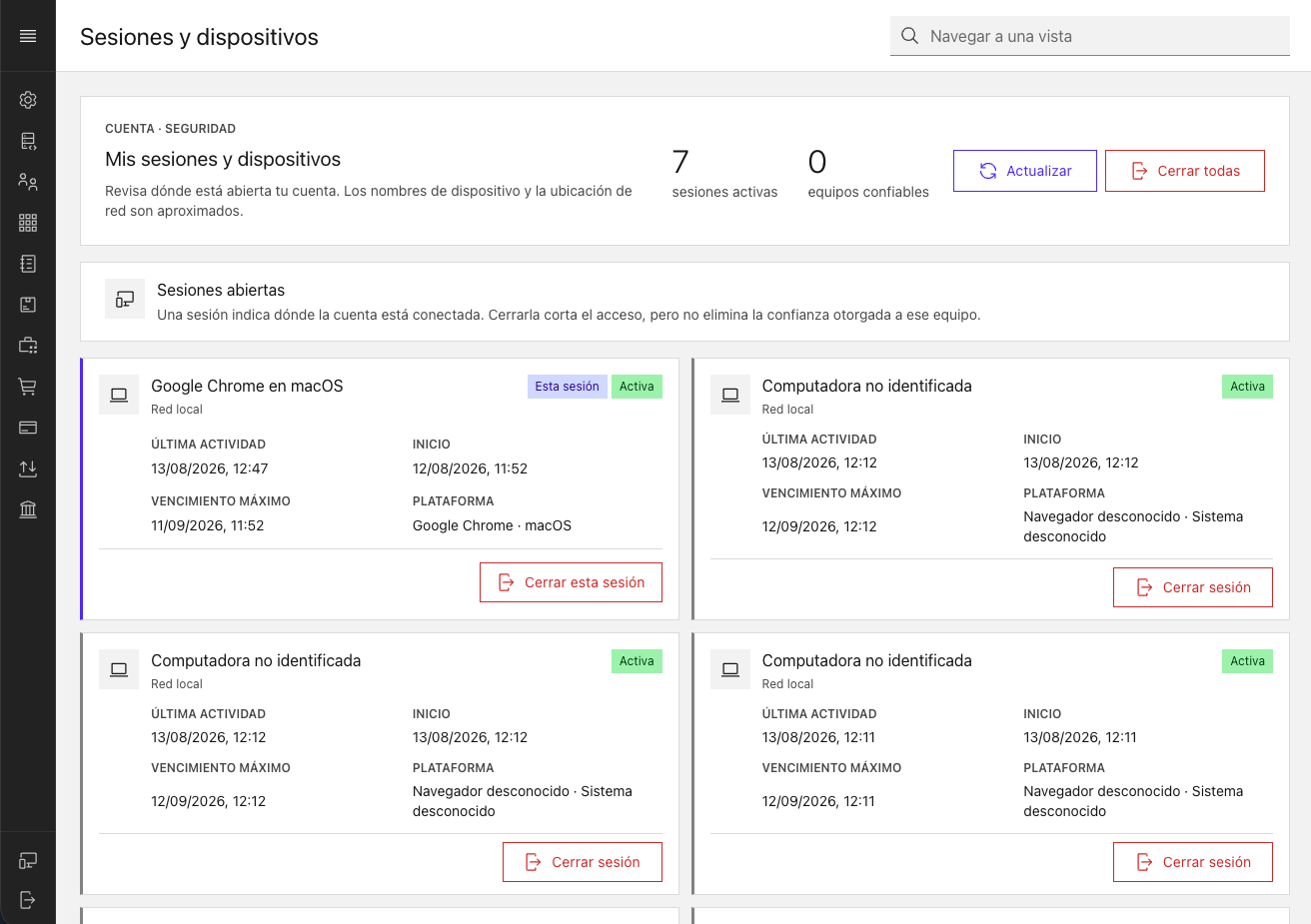This screenshot has width=1311, height=924.
Task: Select last activity 13/08/2026, 12:11
Action: click(818, 737)
